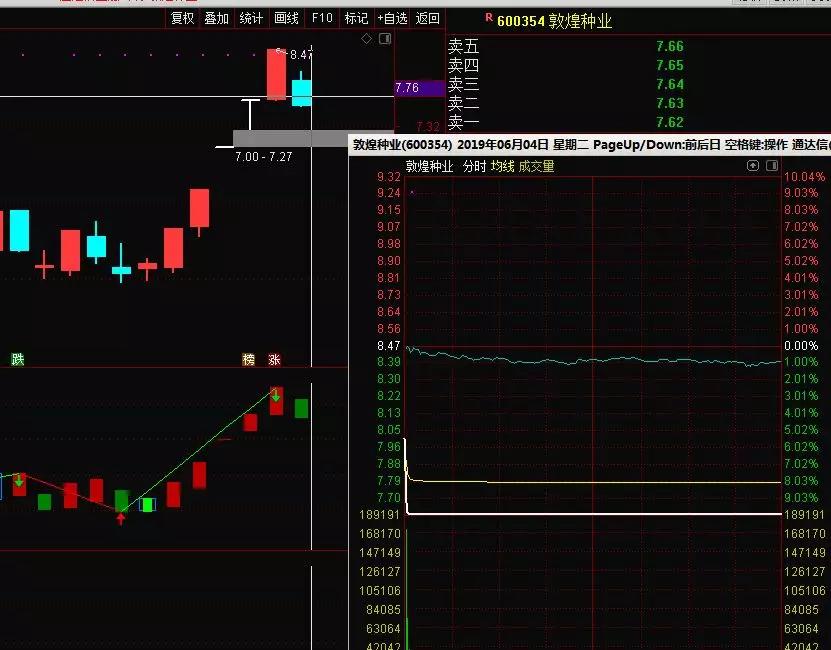Click the diamond icon above K-line chart
831x650 pixels.
366,39
